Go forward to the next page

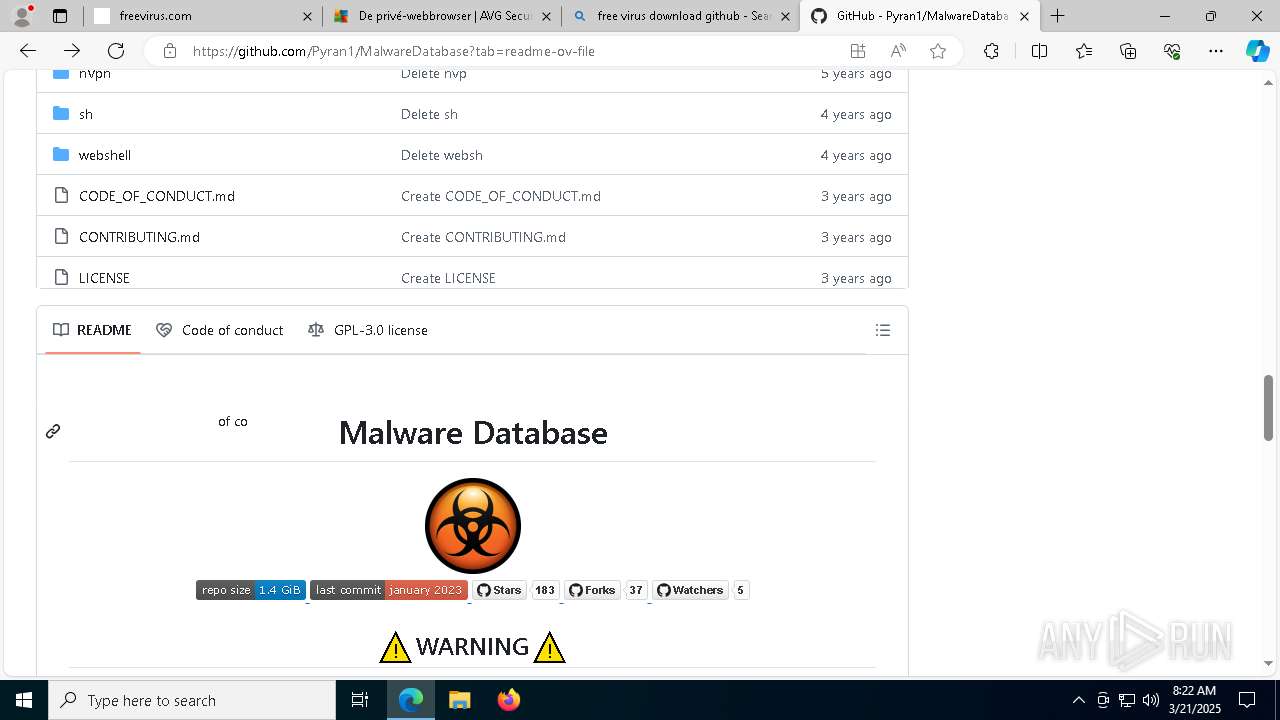[x=72, y=51]
